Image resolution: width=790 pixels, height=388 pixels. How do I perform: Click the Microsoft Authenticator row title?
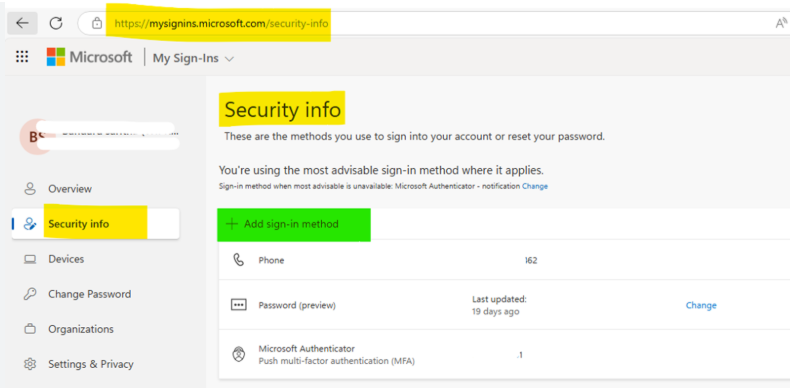[306, 349]
